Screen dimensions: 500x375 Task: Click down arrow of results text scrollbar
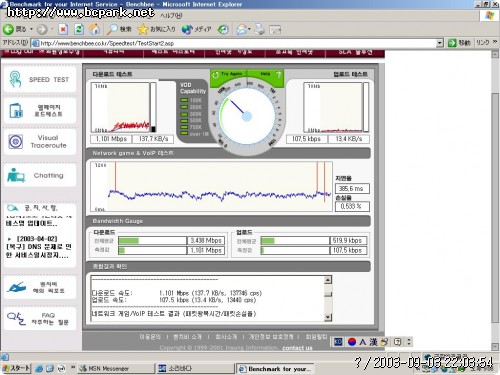point(328,317)
